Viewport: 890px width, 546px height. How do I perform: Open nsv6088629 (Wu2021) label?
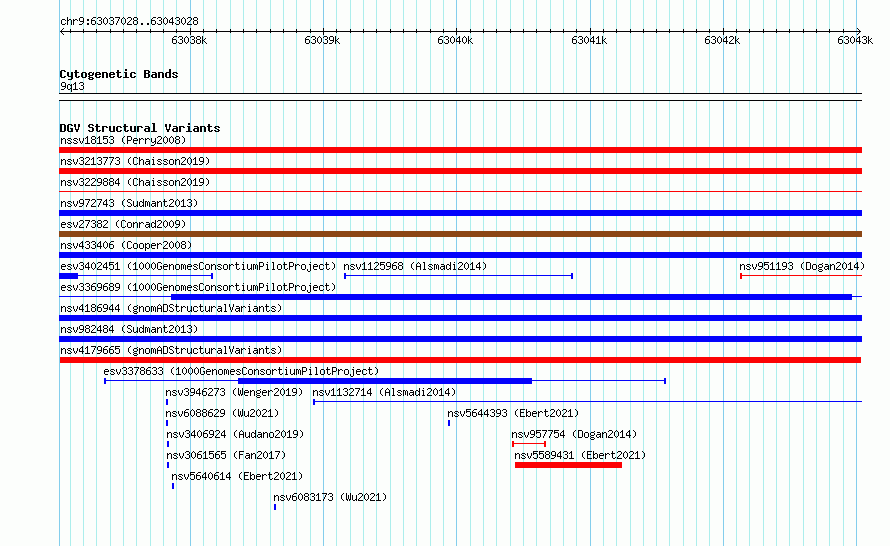click(x=222, y=413)
